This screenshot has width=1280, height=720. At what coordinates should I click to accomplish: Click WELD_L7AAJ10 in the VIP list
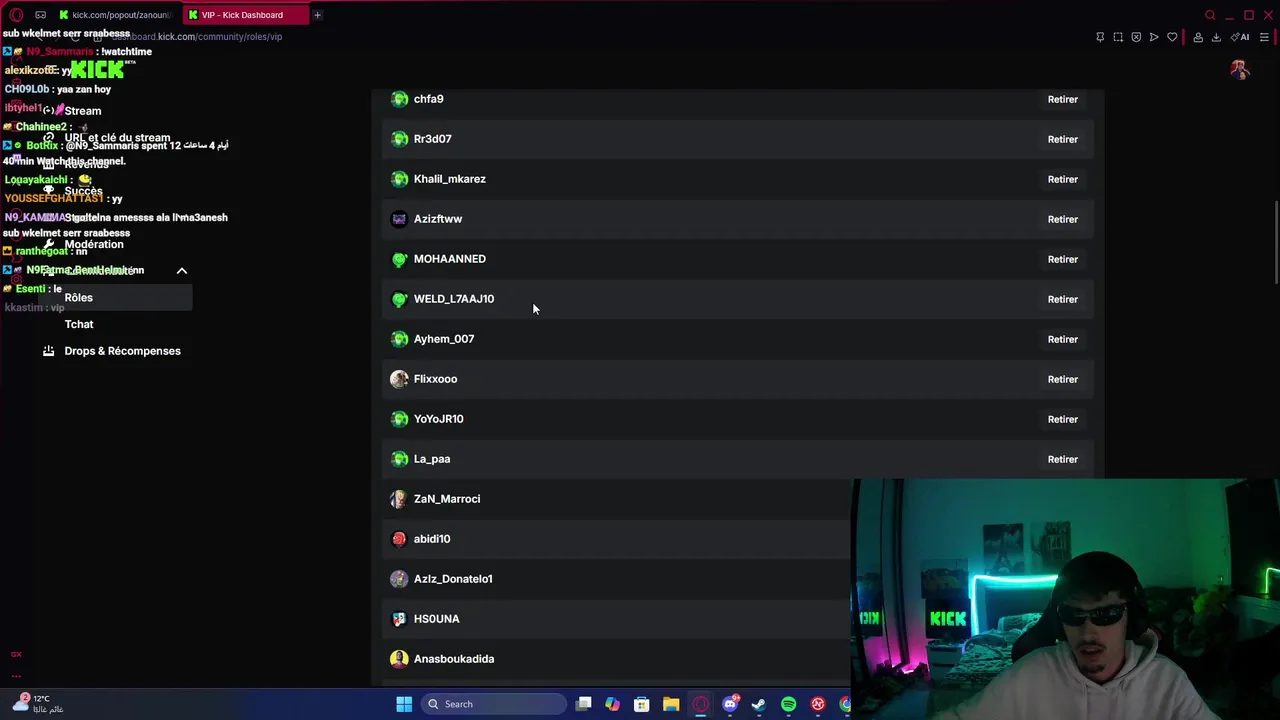tap(453, 299)
